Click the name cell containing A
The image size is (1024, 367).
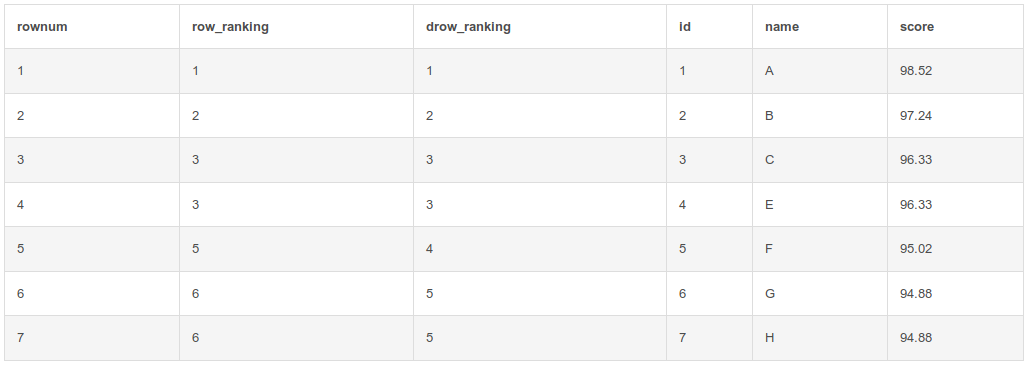click(820, 71)
